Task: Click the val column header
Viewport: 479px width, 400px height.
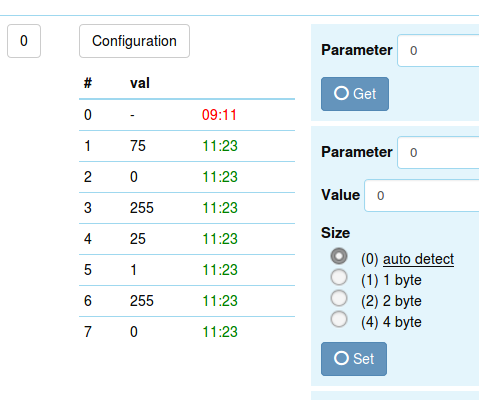Action: click(x=140, y=83)
